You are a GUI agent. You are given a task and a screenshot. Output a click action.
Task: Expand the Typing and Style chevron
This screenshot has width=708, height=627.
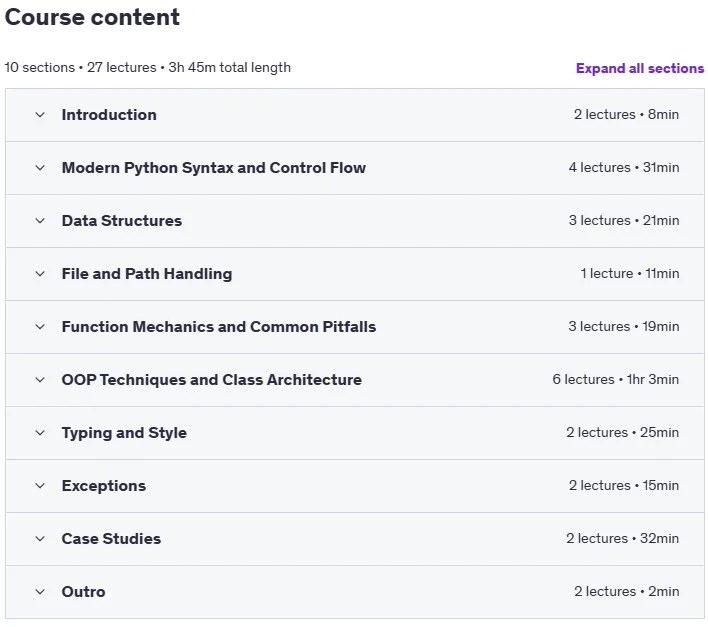[40, 433]
